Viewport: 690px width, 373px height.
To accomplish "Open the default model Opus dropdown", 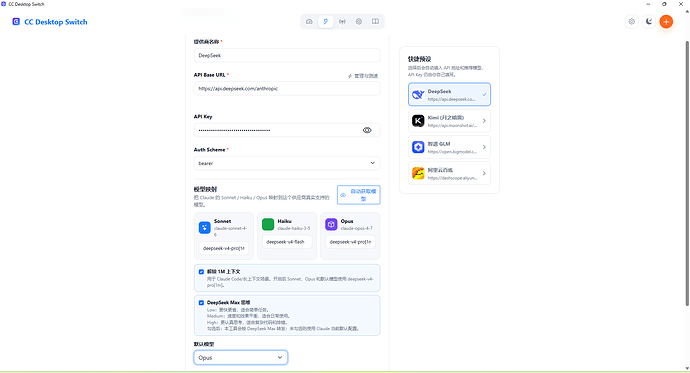I will tap(241, 358).
